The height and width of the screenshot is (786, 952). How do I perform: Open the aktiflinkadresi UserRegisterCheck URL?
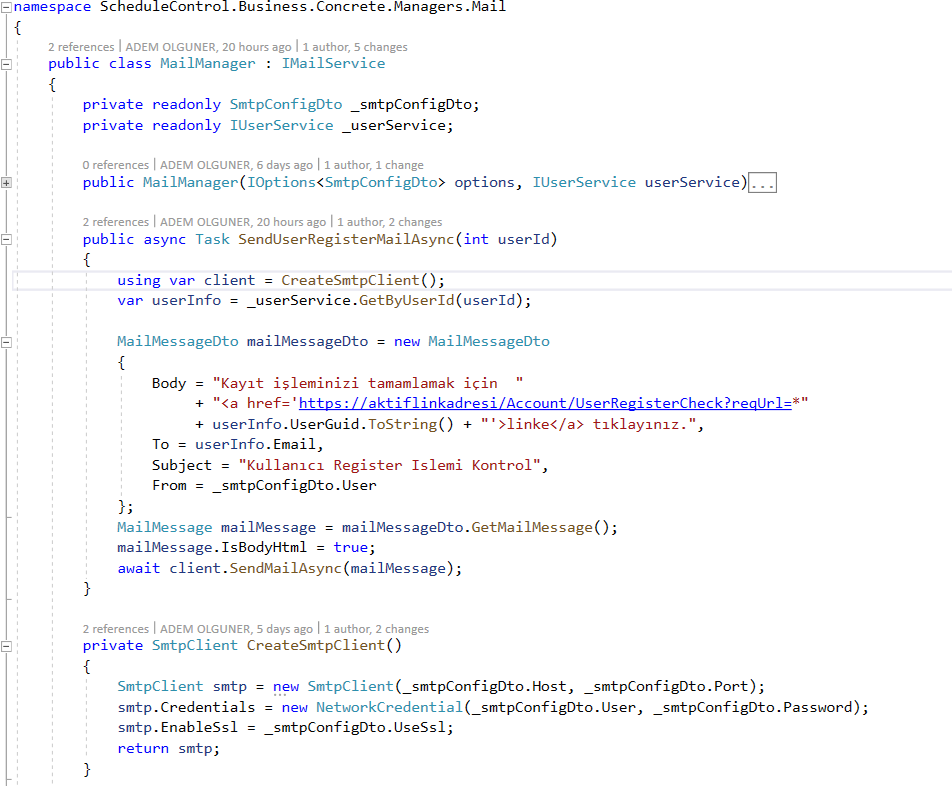pos(545,404)
